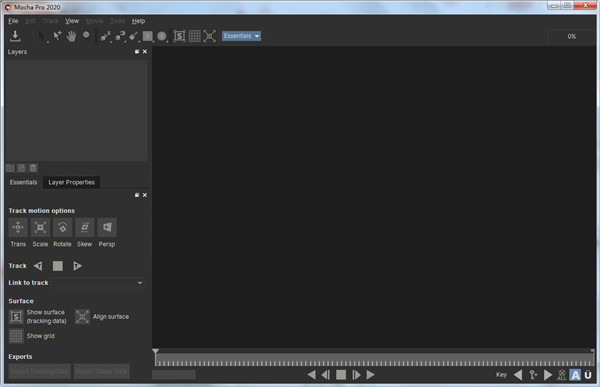The height and width of the screenshot is (387, 600).
Task: Pick the Create X-Spline Layer tool
Action: [105, 36]
